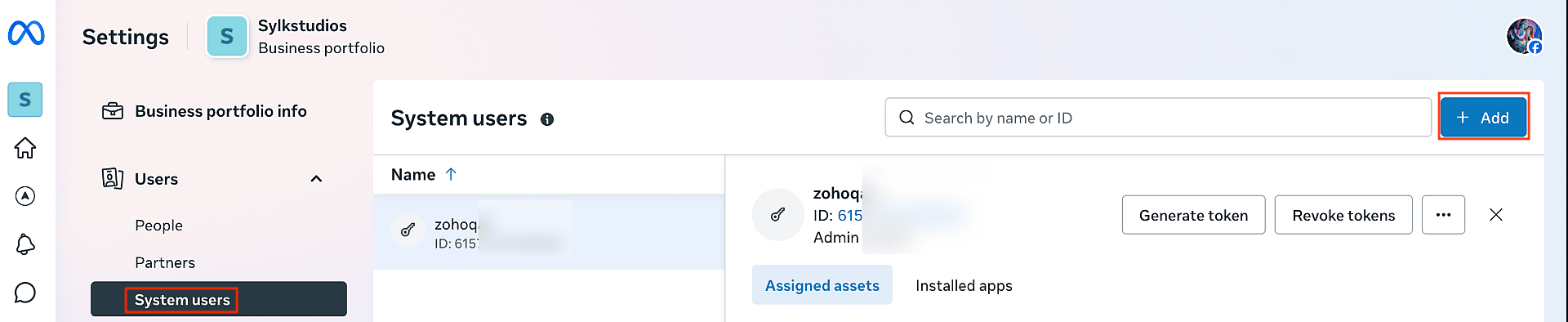The image size is (1568, 322).
Task: Click the Revoke tokens button
Action: (x=1343, y=215)
